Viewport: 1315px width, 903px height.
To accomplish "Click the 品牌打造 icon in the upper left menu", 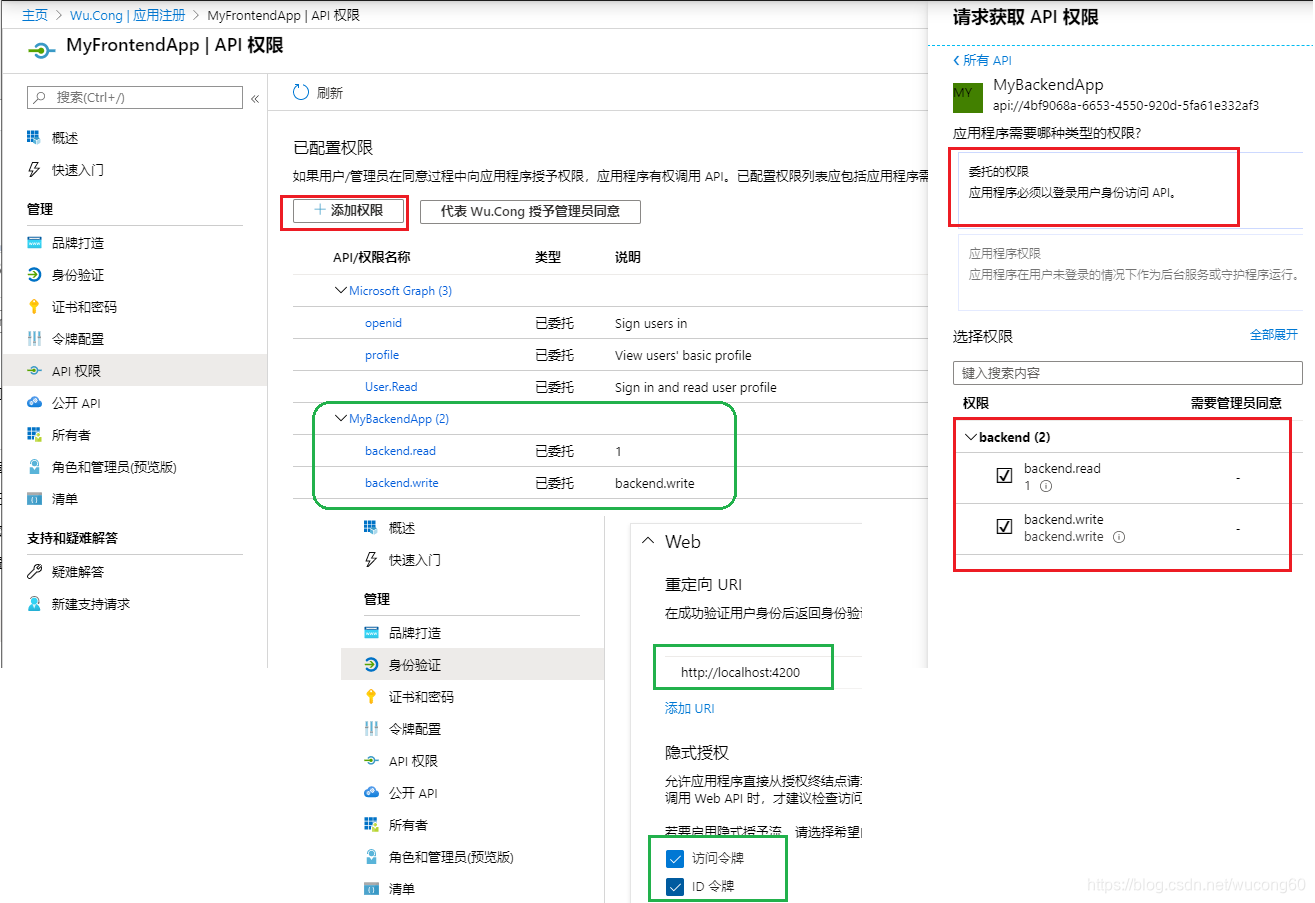I will pos(34,242).
